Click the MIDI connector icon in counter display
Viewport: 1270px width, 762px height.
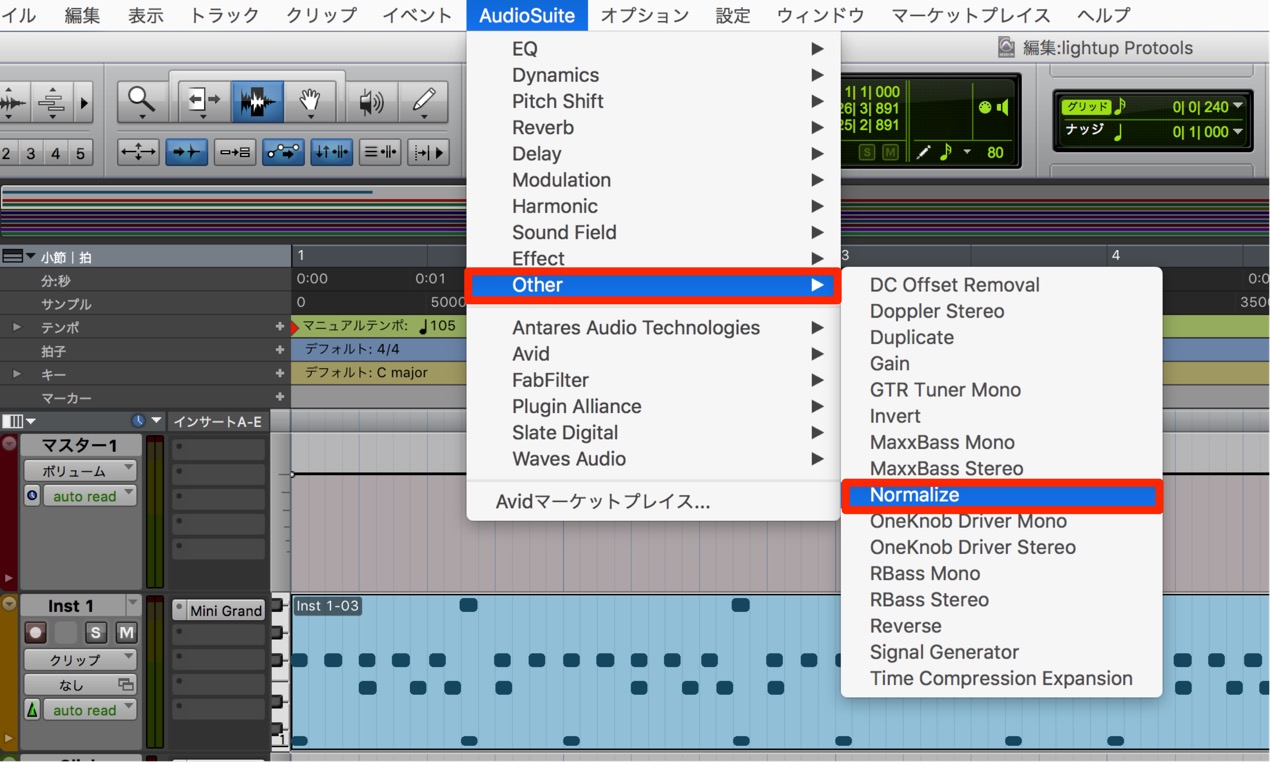pos(984,108)
